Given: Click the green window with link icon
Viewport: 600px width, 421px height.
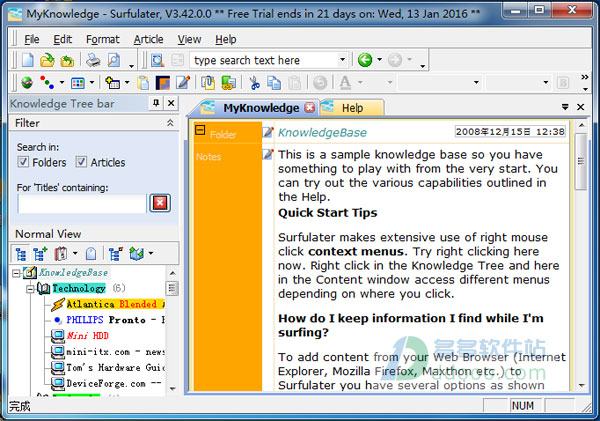Looking at the screenshot, I should click(x=228, y=83).
